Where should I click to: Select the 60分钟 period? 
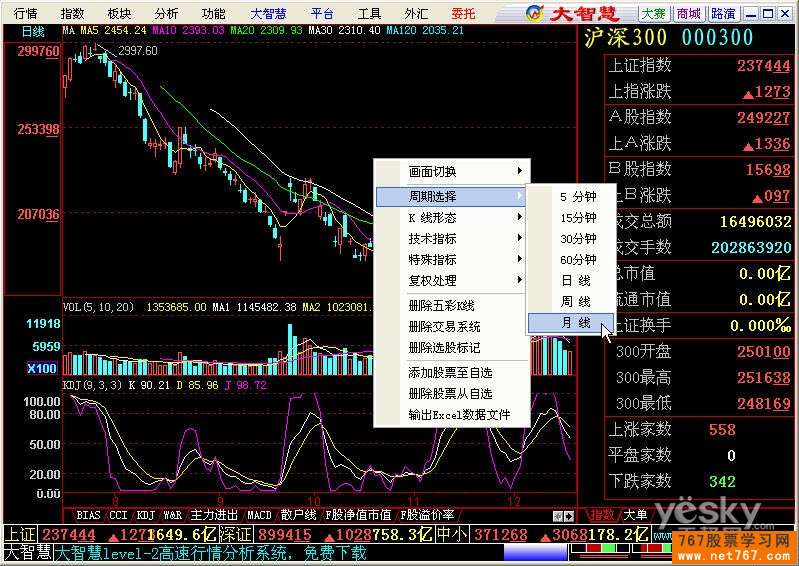click(x=571, y=259)
